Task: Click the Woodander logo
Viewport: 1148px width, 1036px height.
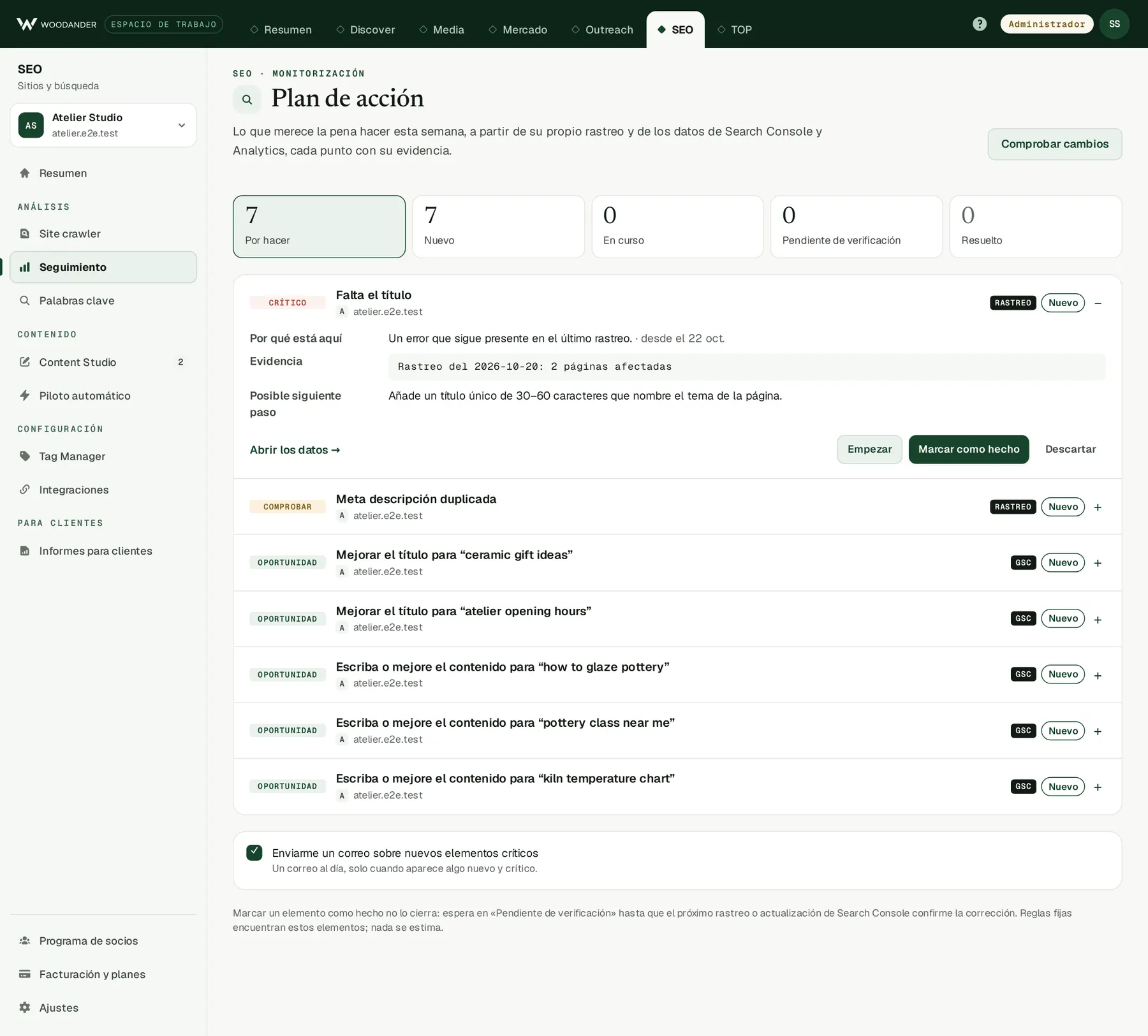Action: pos(56,24)
